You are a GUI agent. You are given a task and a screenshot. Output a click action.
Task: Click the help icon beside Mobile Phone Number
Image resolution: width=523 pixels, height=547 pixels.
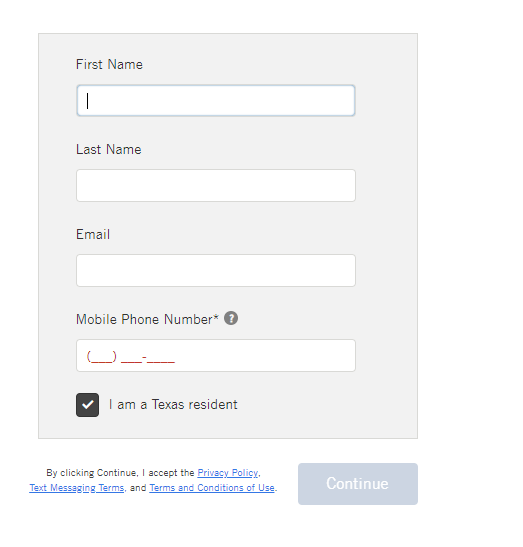point(231,318)
